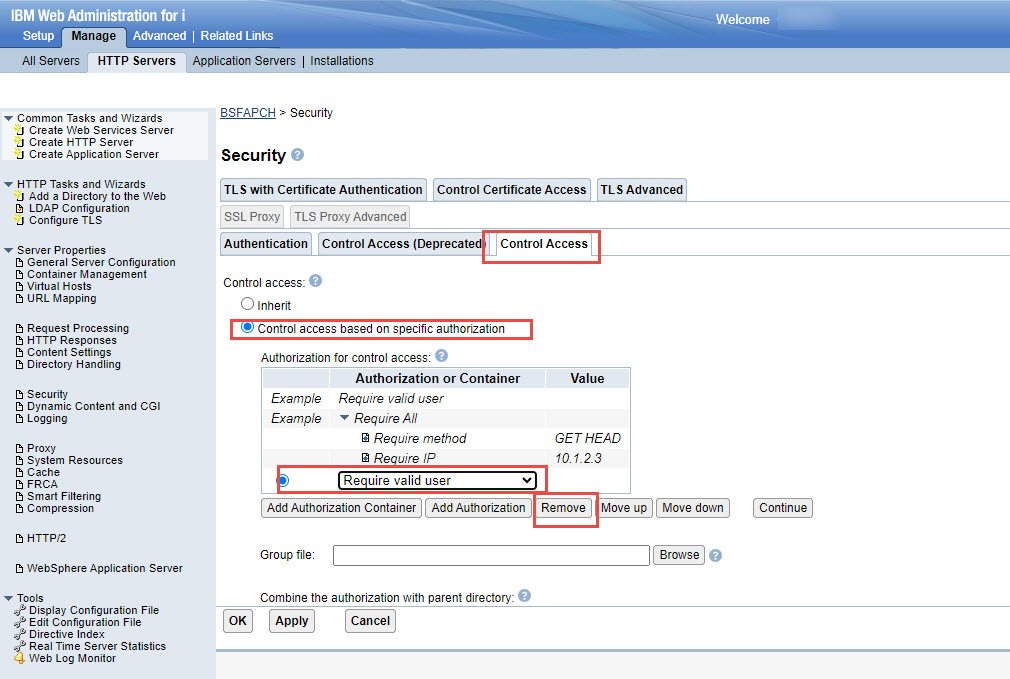Collapse Server Properties section
The height and width of the screenshot is (679, 1010).
pyautogui.click(x=8, y=250)
